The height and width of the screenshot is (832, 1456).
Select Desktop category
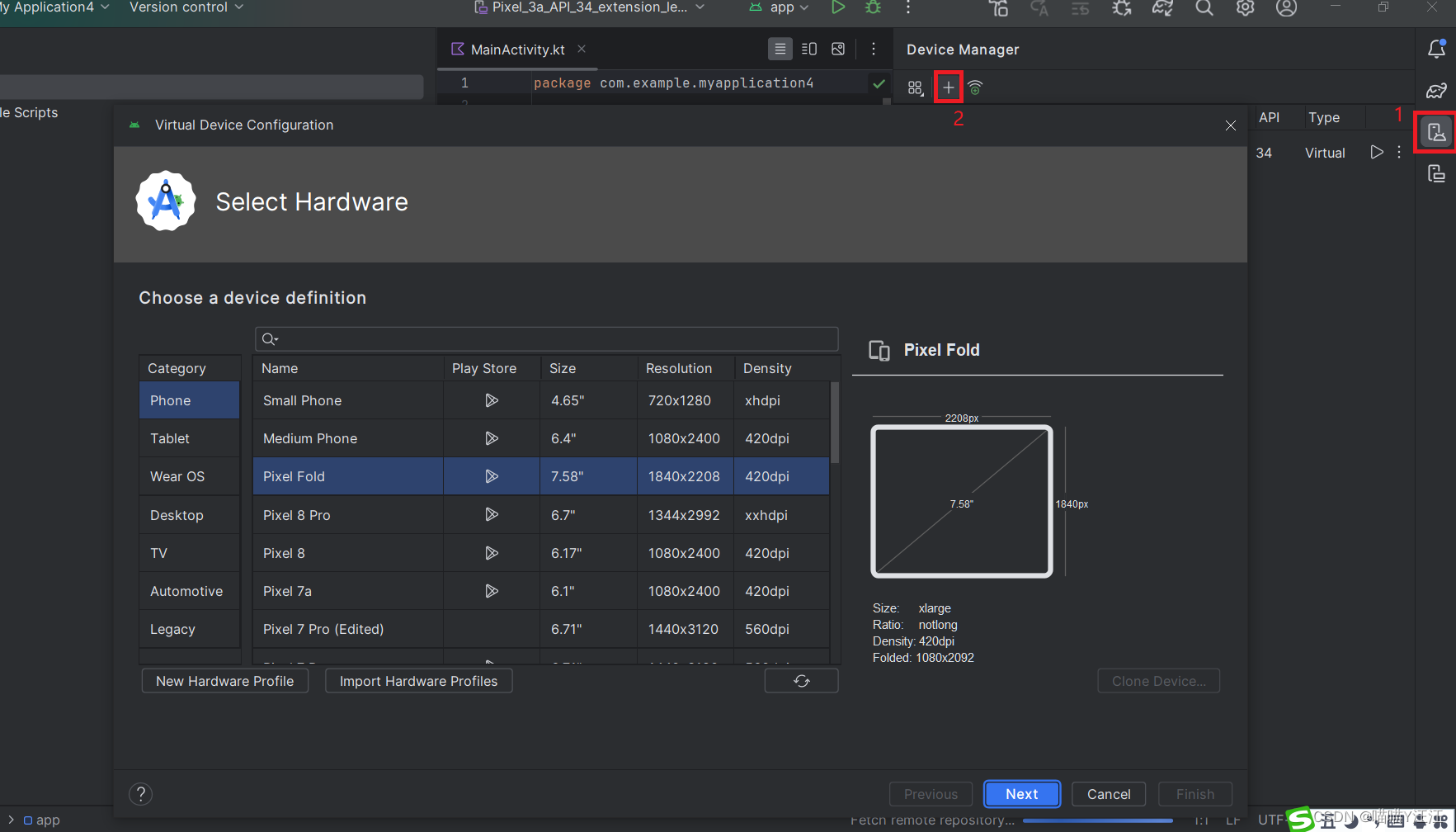[190, 515]
